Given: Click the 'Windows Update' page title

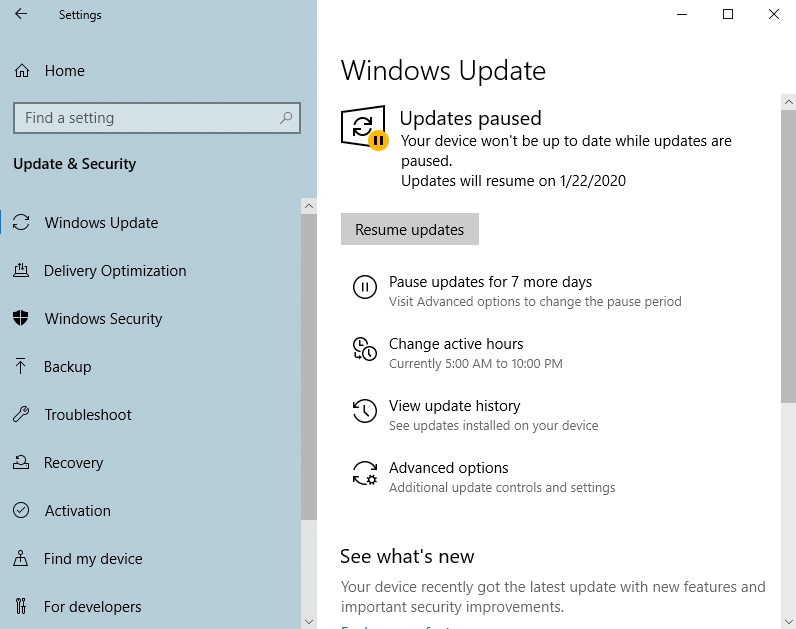Looking at the screenshot, I should [x=443, y=71].
